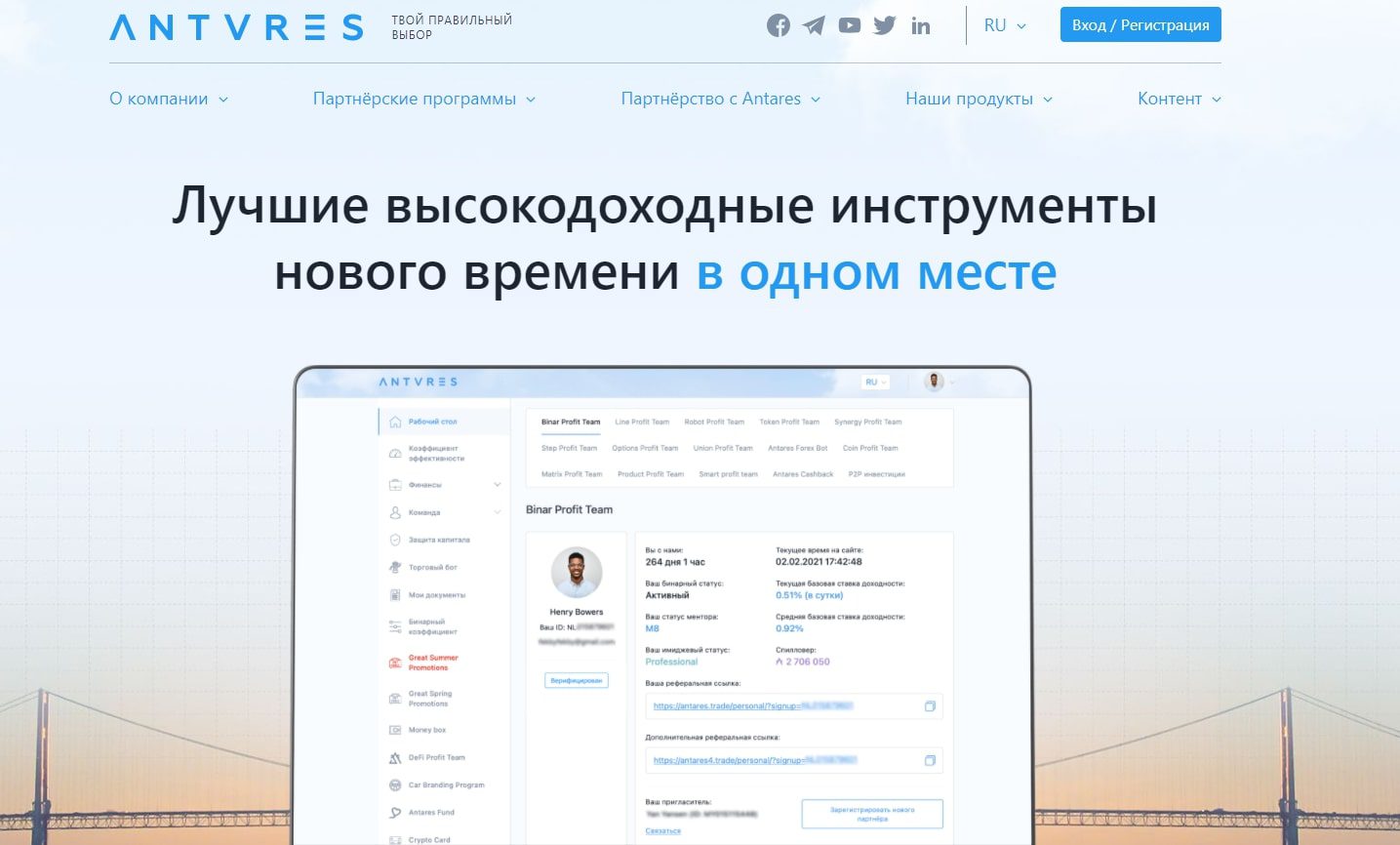Switch to the Step Profit Team tab

(569, 449)
